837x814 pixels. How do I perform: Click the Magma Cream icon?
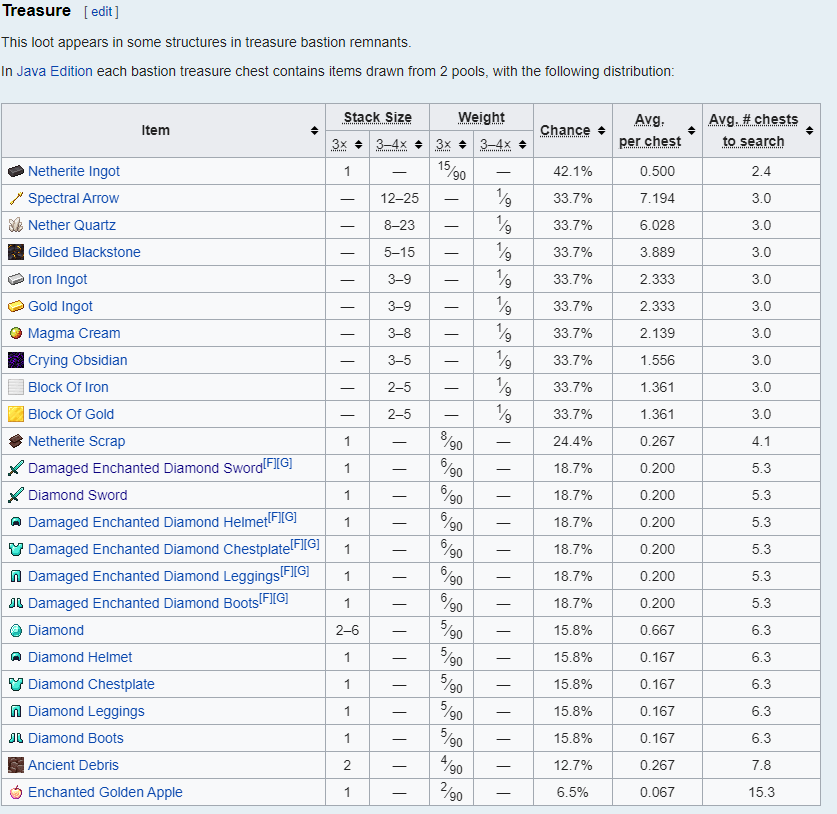pyautogui.click(x=15, y=333)
